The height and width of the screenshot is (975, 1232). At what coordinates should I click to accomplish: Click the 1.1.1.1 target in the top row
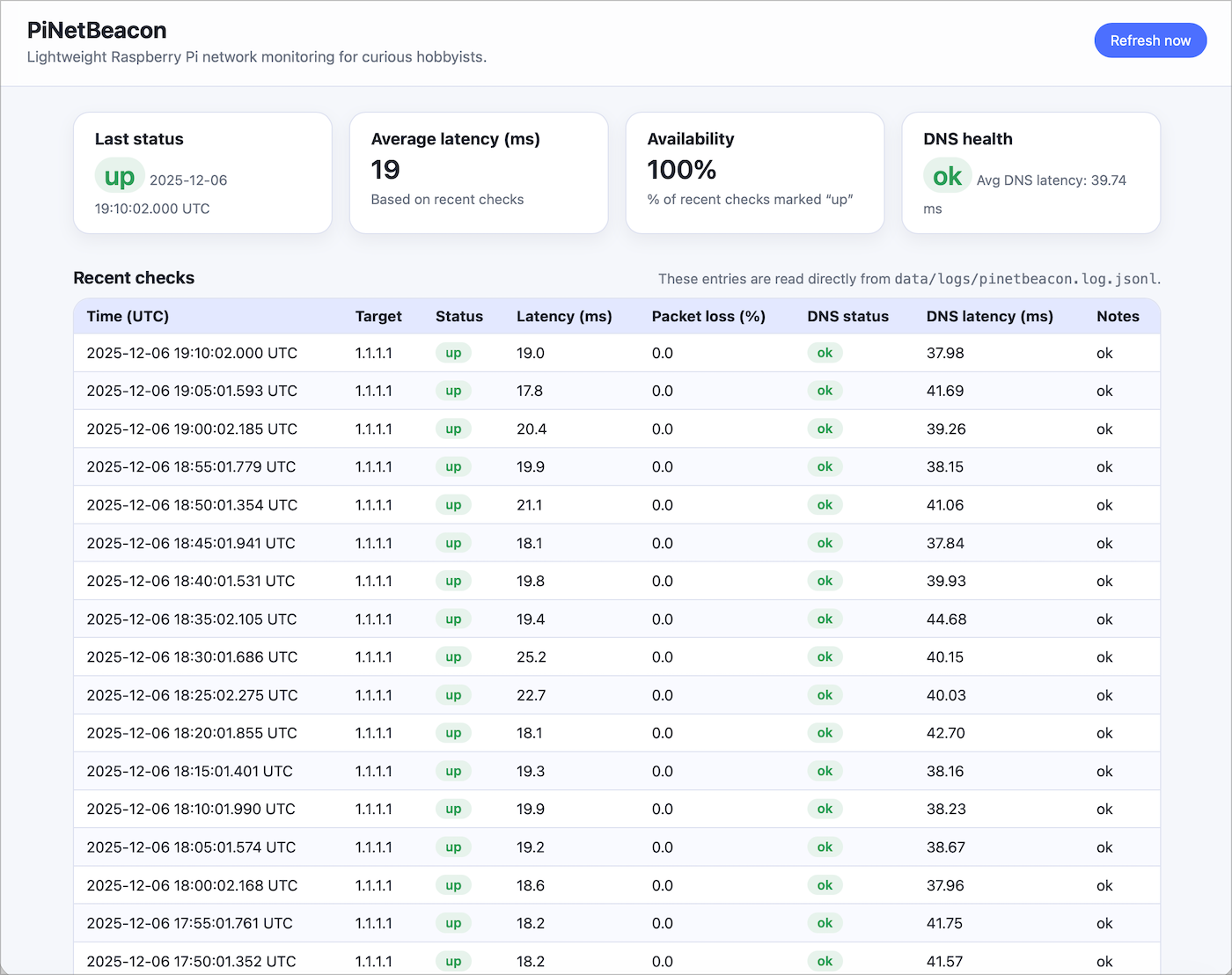[x=373, y=353]
